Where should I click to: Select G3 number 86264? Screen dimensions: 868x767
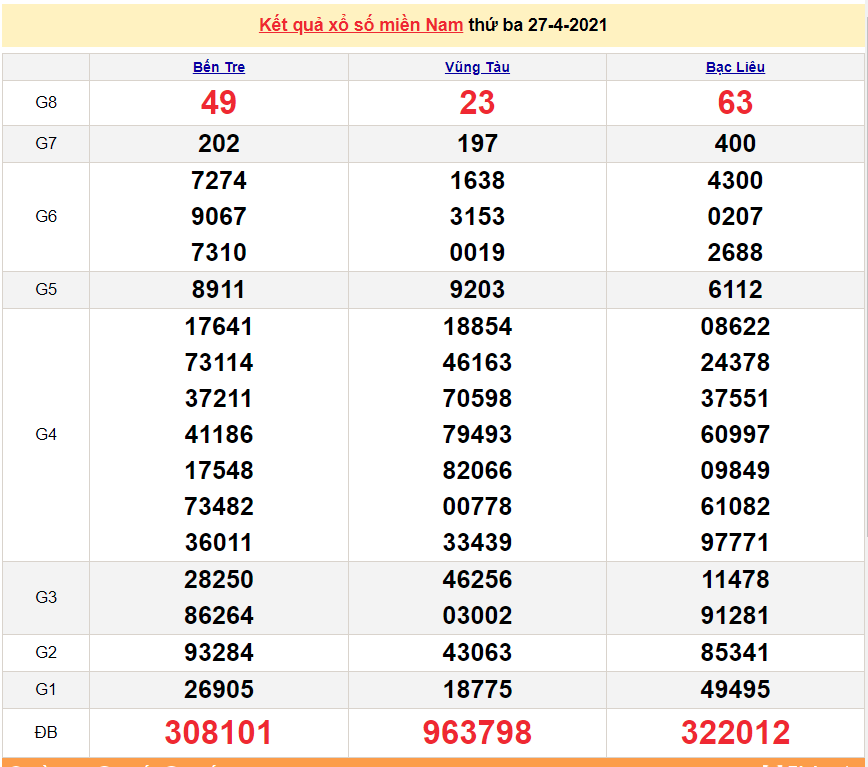point(219,615)
